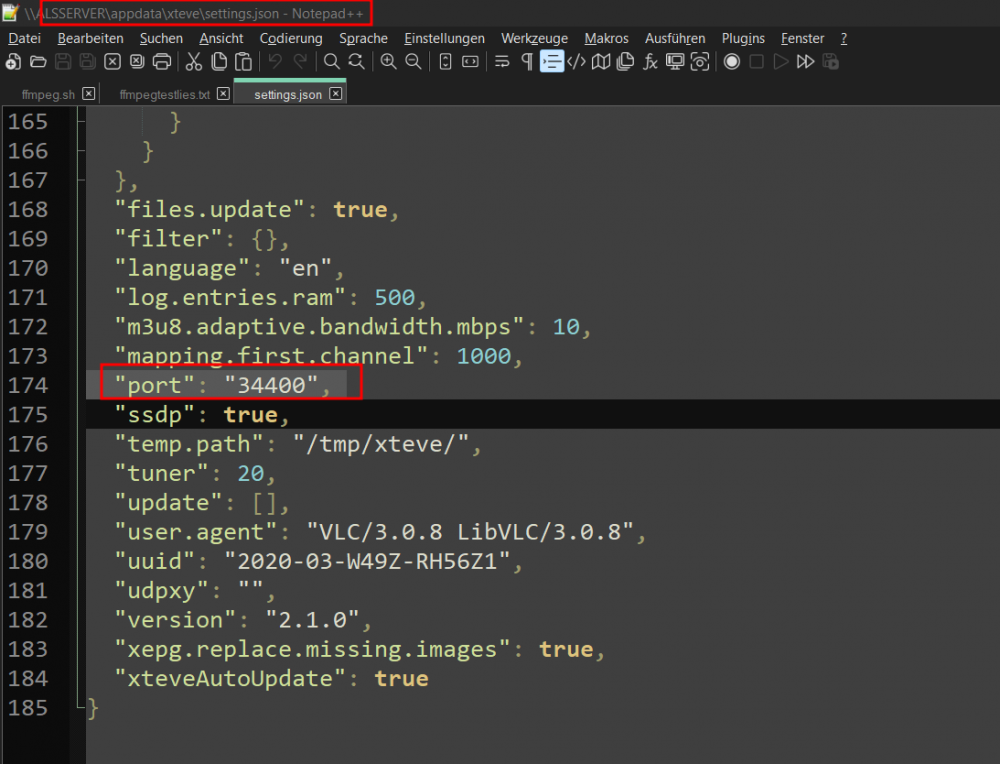Toggle synchronized horizontal scrolling icon
This screenshot has width=1000, height=764.
click(470, 62)
